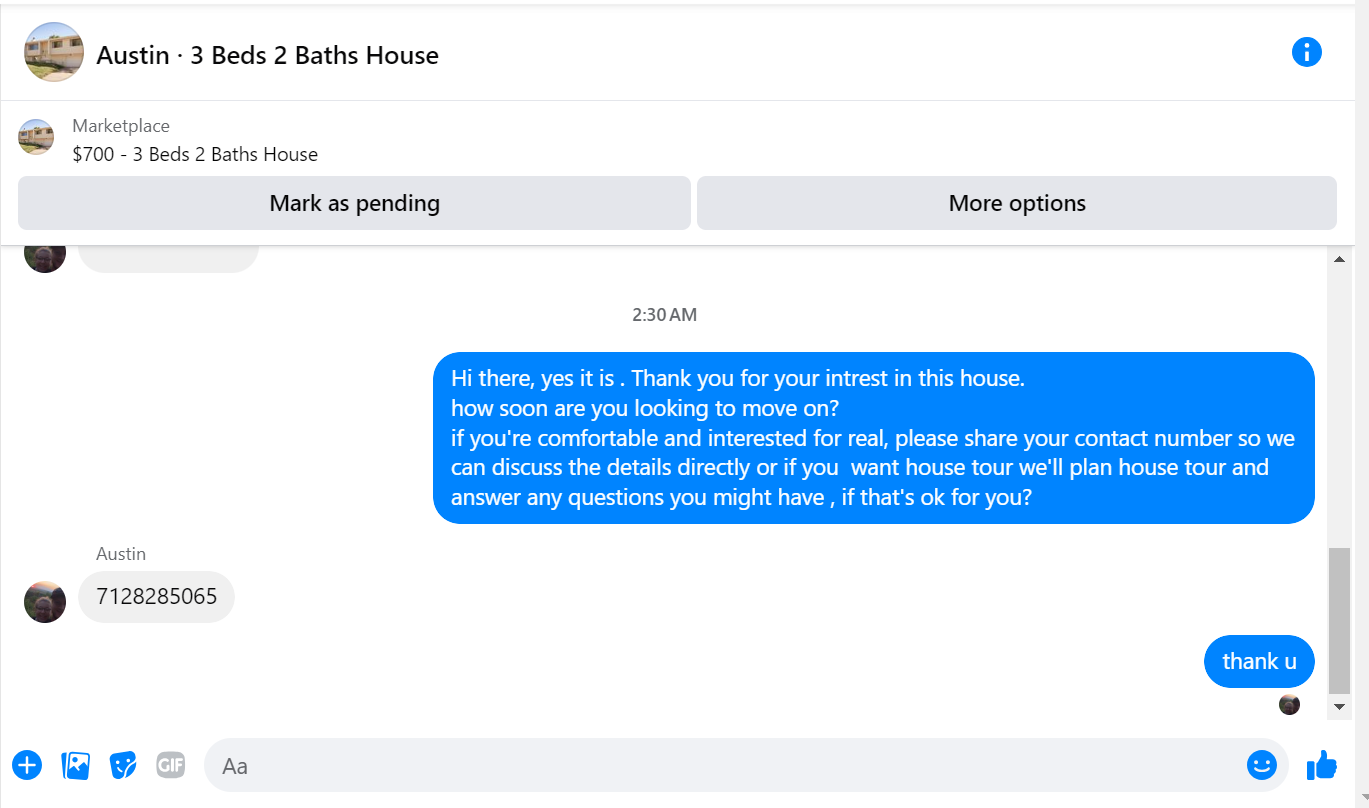The image size is (1369, 808).
Task: Send a thumbs up like
Action: coord(1321,766)
